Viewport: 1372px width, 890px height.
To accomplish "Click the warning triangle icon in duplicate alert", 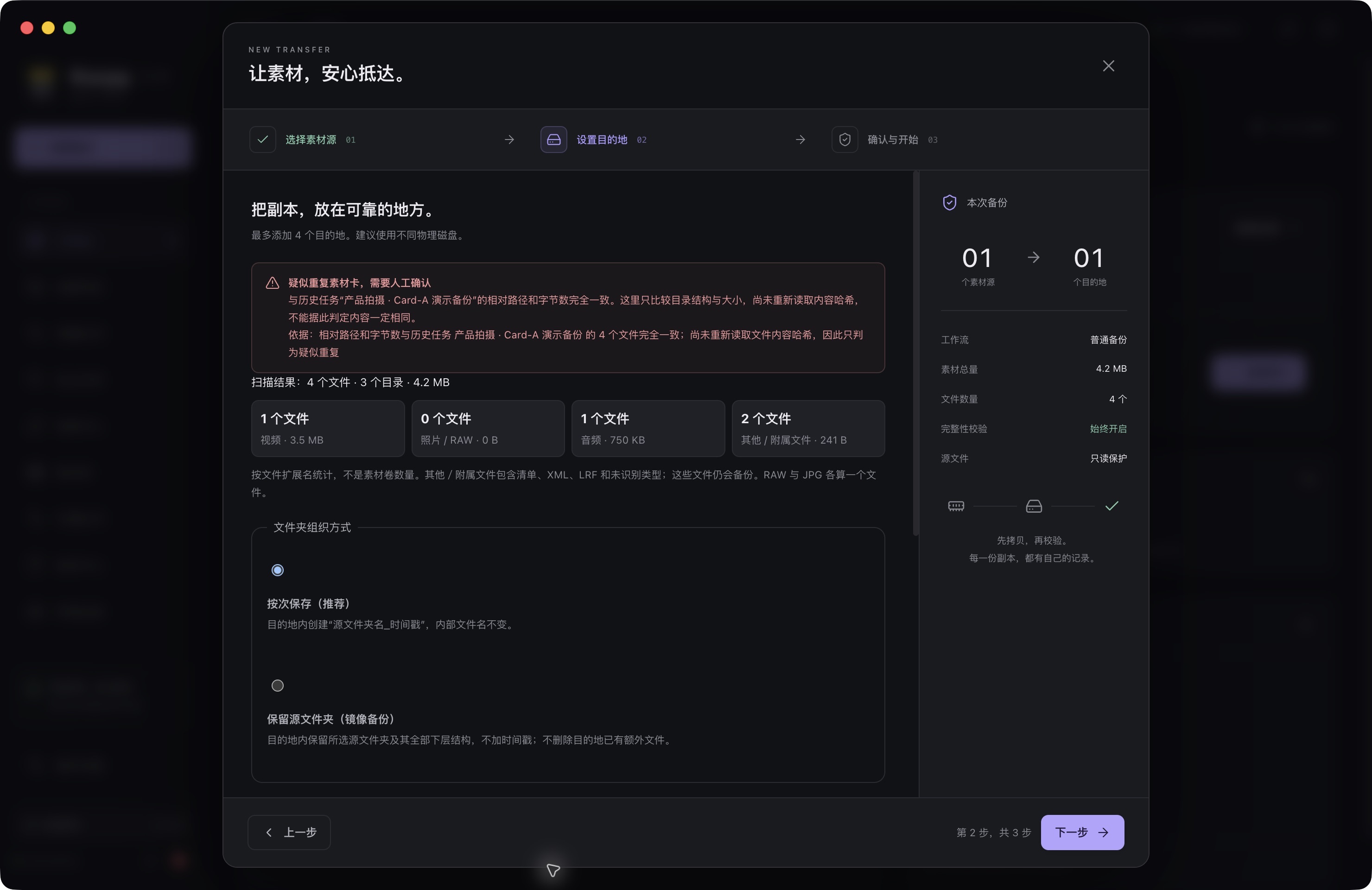I will pyautogui.click(x=272, y=283).
